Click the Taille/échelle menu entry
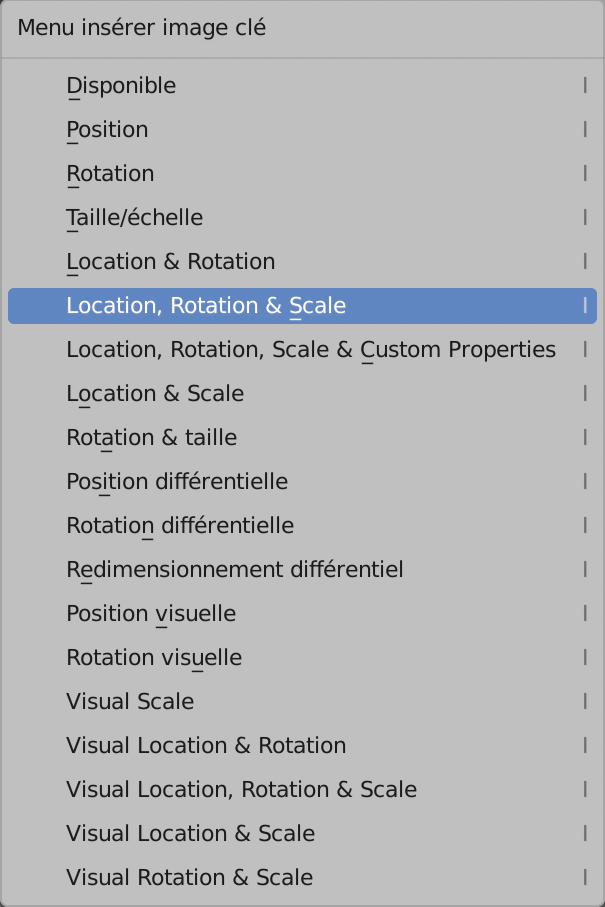Image resolution: width=605 pixels, height=907 pixels. coord(134,218)
